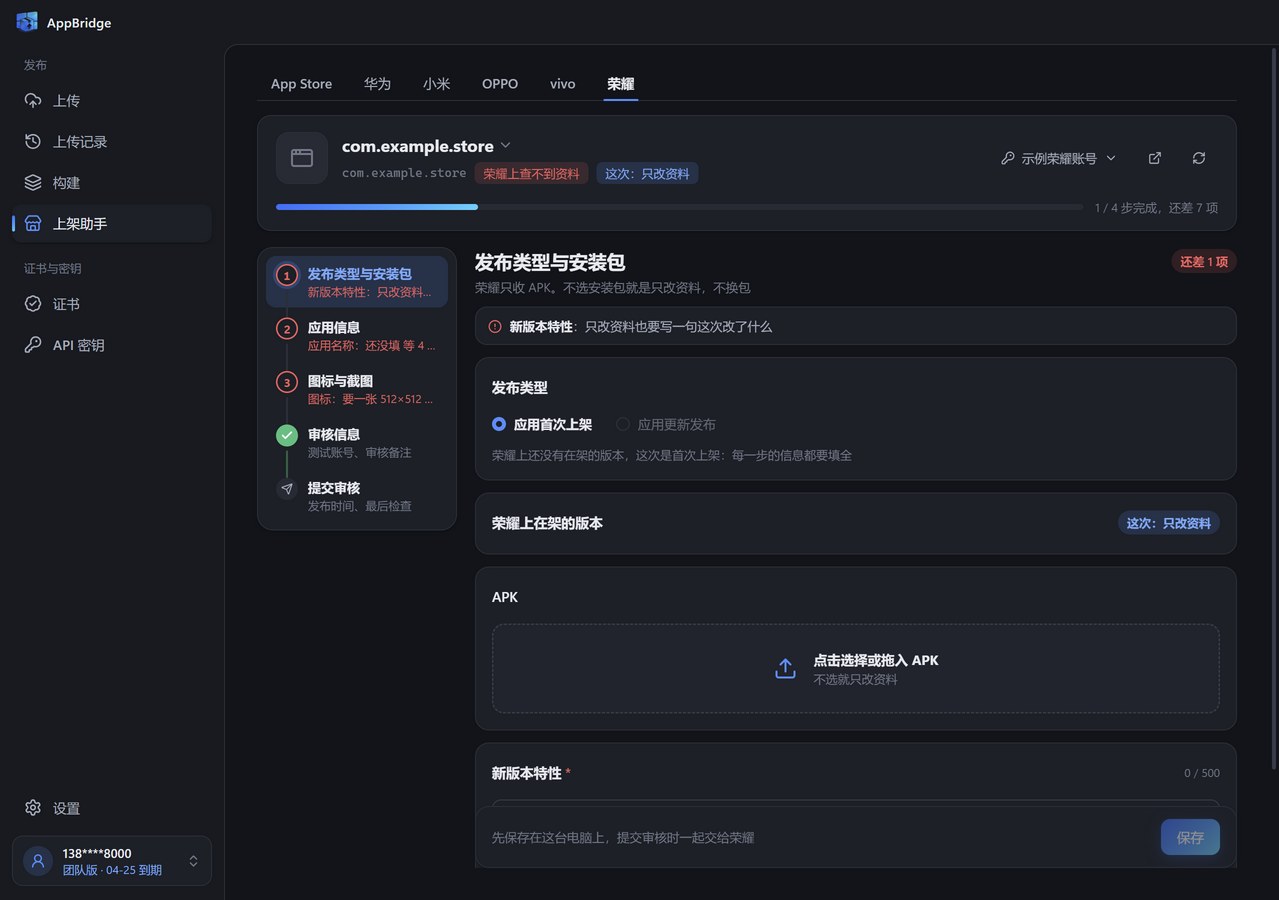Switch to vivo tab
The width and height of the screenshot is (1279, 900).
point(563,84)
